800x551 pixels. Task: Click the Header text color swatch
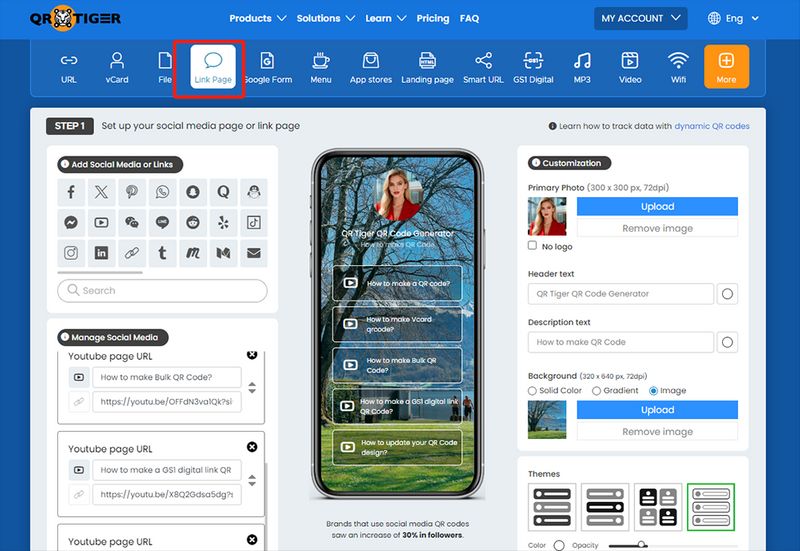tap(727, 294)
